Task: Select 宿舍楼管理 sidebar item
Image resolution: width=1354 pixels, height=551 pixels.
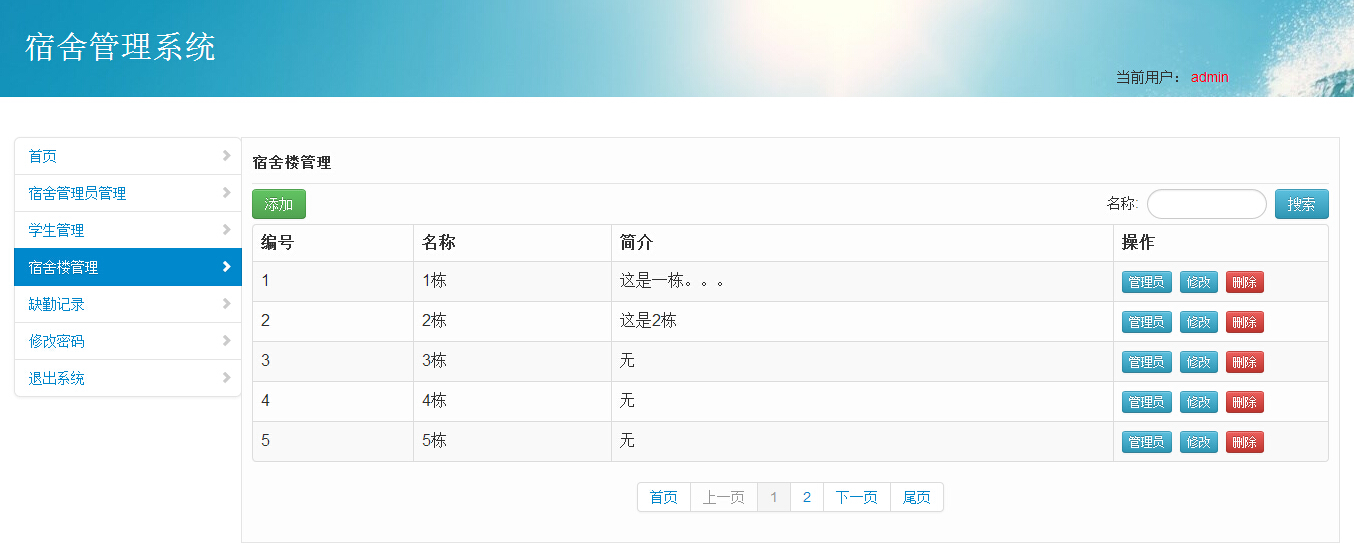Action: 63,267
